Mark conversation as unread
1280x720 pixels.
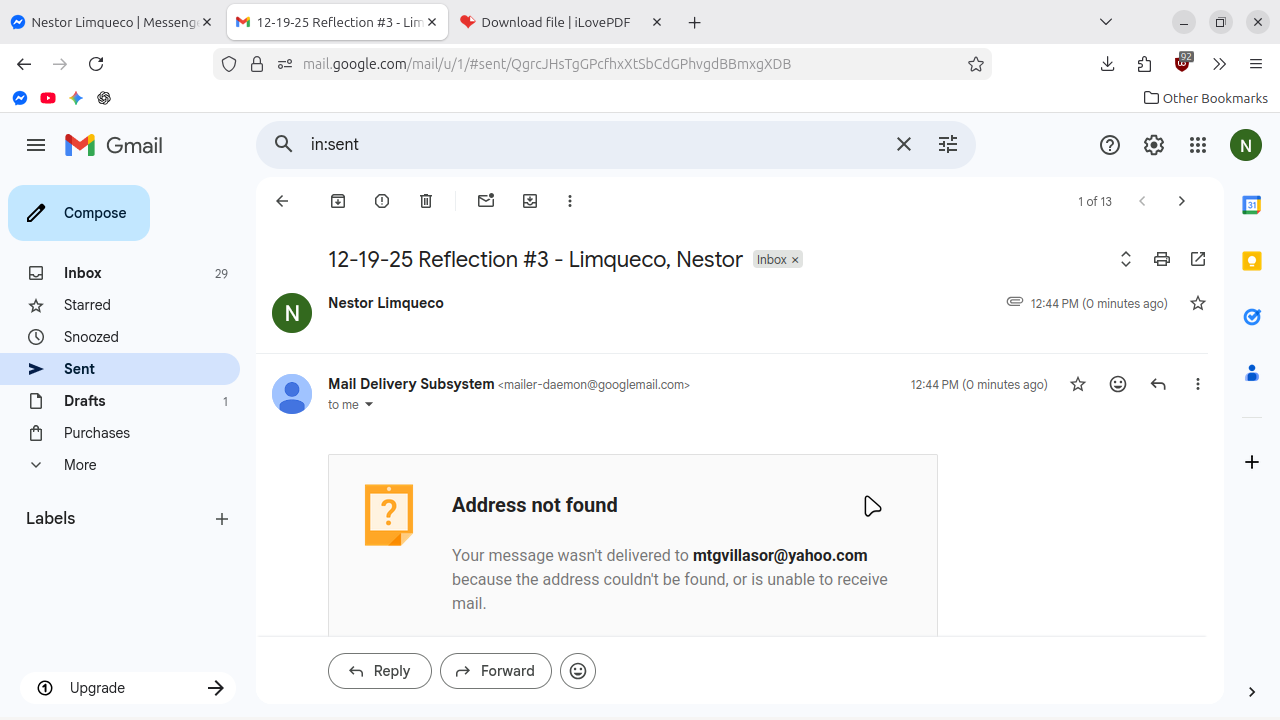coord(486,201)
